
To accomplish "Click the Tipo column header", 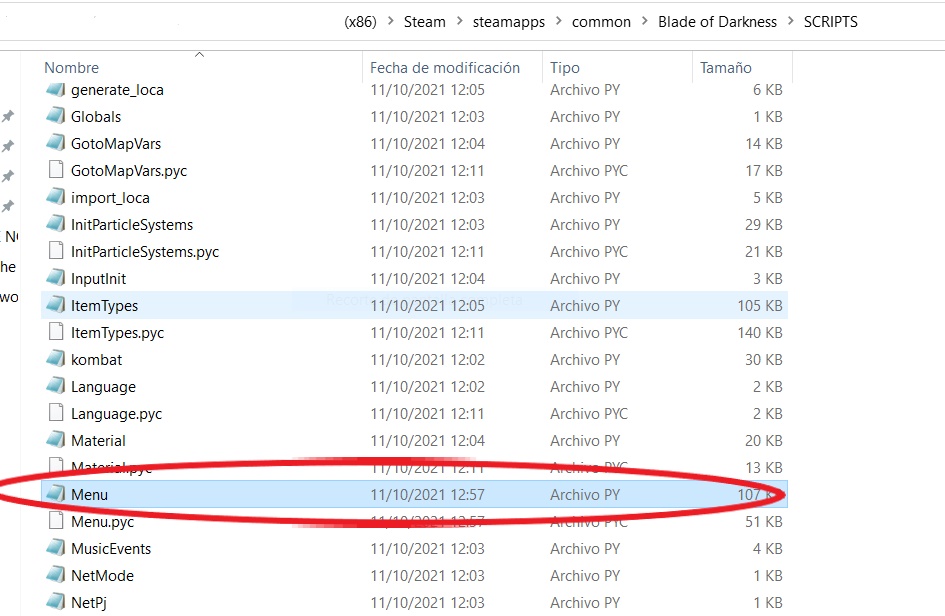I will (x=565, y=68).
